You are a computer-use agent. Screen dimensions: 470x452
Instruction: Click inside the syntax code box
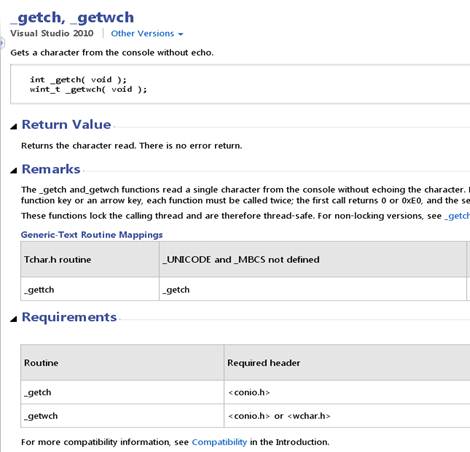pos(240,84)
